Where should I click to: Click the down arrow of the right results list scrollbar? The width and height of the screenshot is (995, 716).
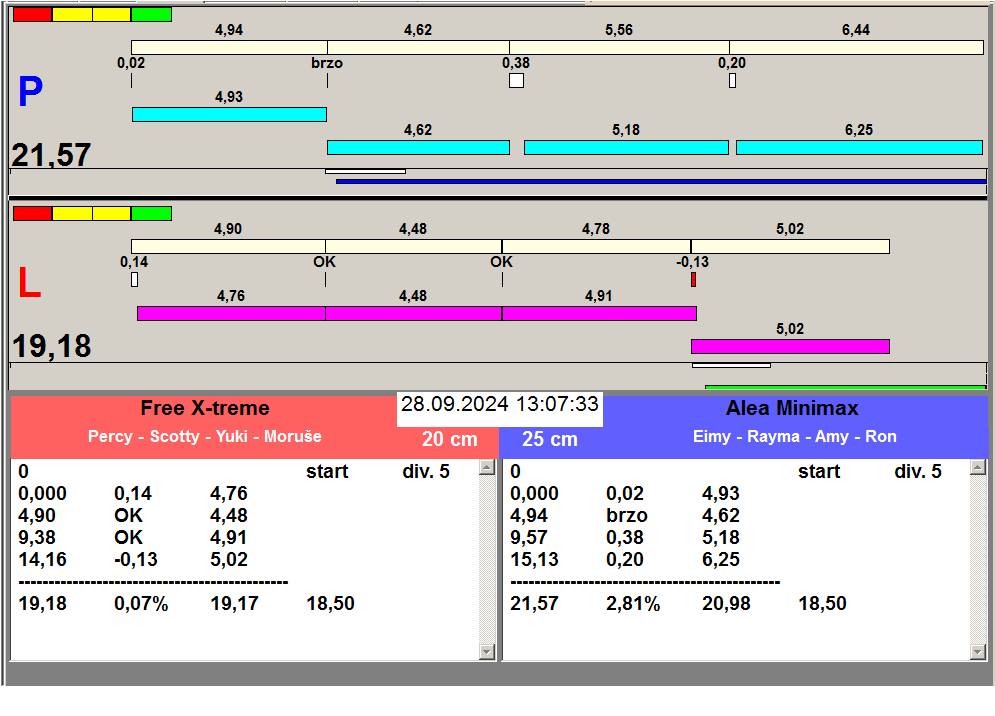click(x=978, y=651)
